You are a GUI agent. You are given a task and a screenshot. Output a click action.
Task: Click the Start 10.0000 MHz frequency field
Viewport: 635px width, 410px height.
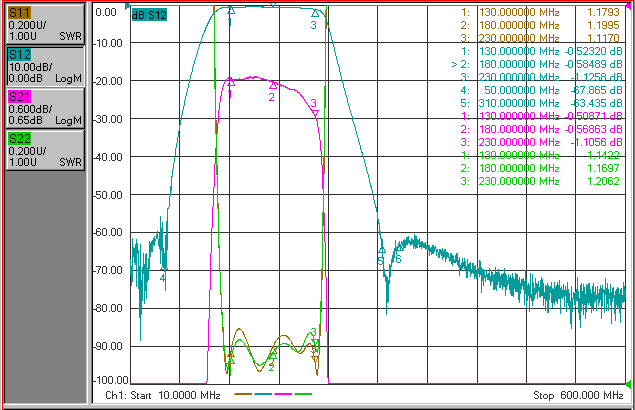coord(163,395)
